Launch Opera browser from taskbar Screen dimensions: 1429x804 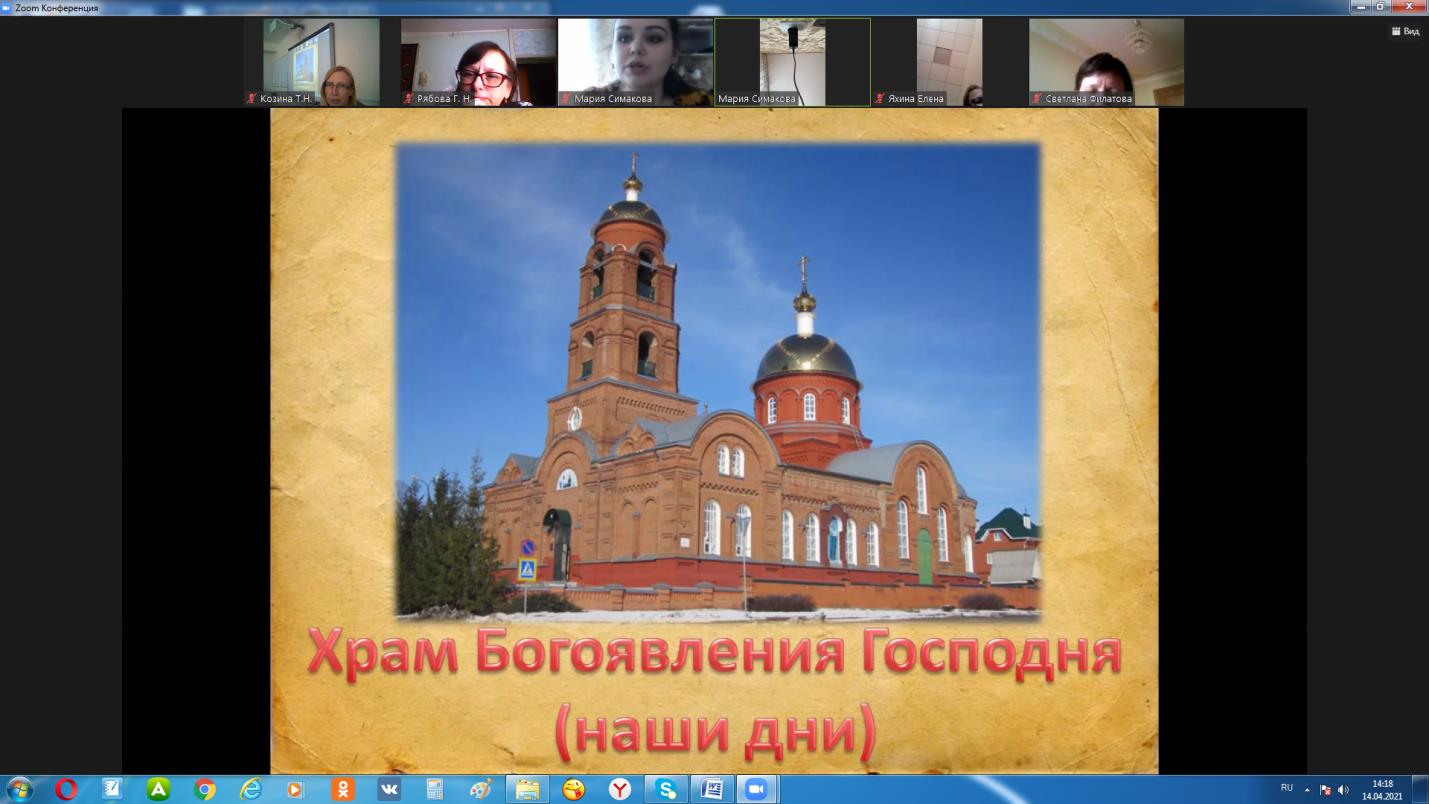66,789
